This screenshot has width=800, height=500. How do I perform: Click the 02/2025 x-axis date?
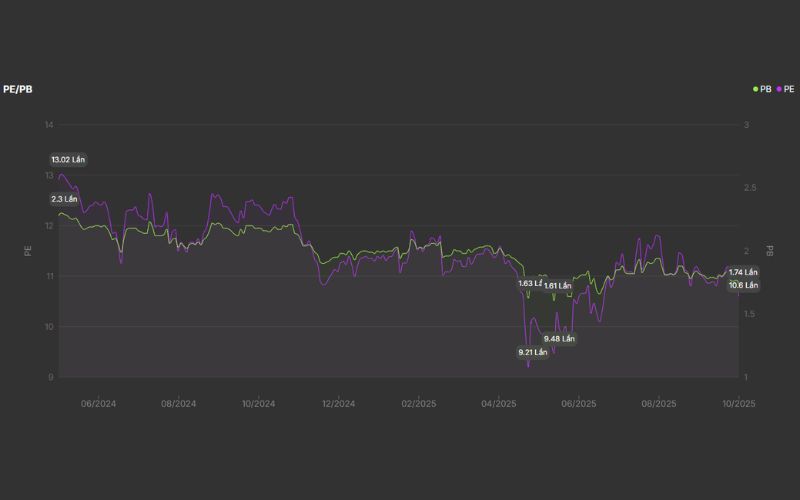point(419,404)
